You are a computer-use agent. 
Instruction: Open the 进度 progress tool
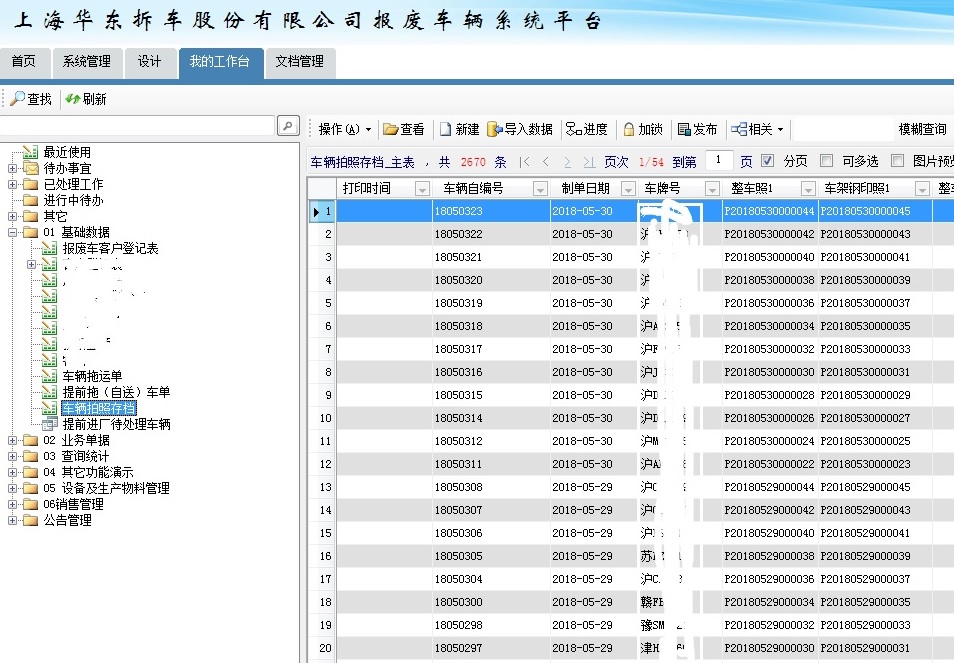coord(587,129)
